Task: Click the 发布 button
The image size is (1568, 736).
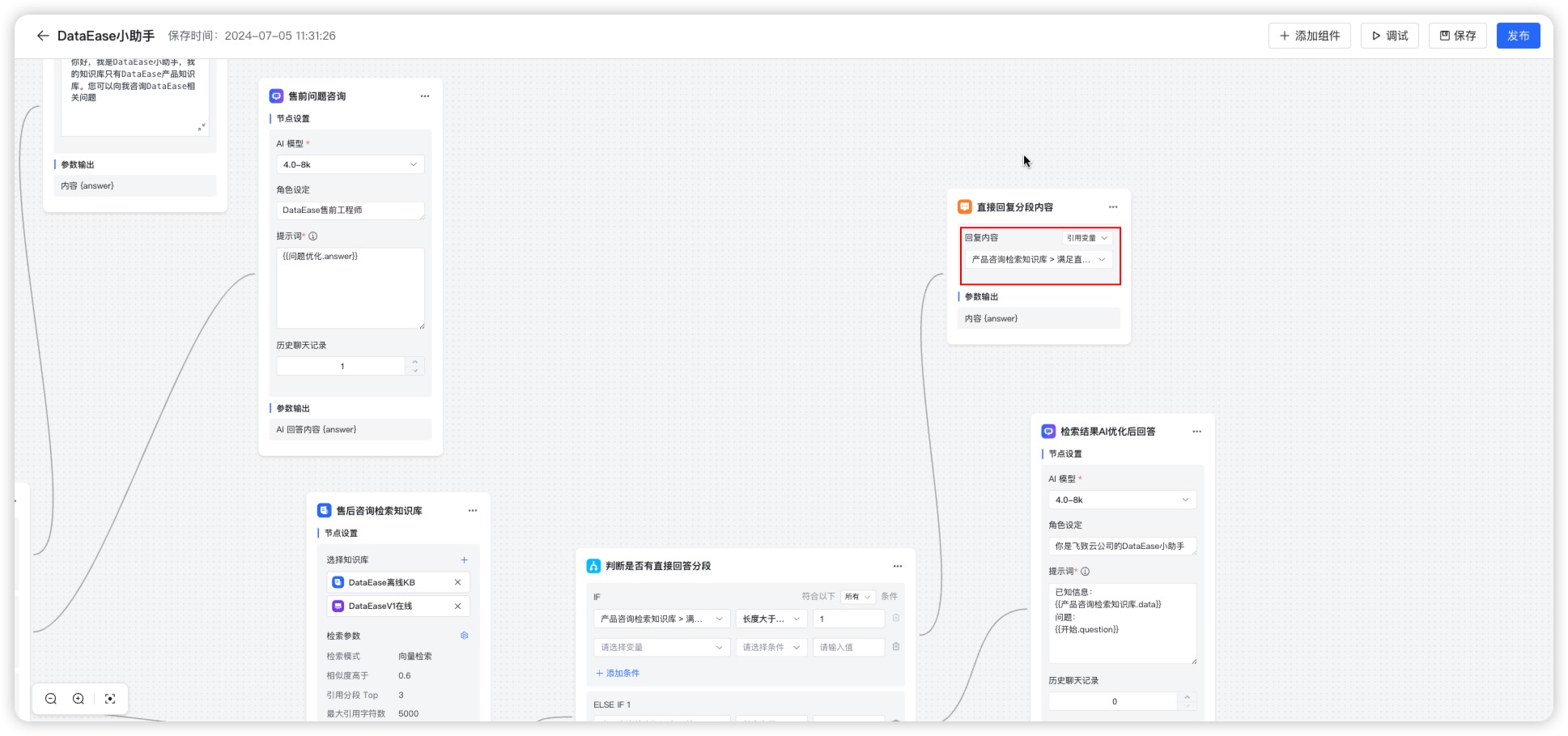Action: point(1518,36)
